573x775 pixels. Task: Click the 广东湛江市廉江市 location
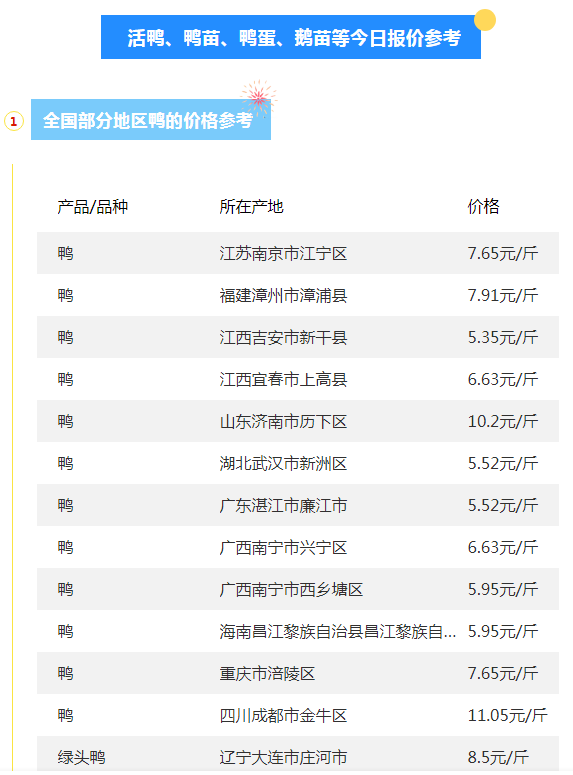(x=283, y=506)
